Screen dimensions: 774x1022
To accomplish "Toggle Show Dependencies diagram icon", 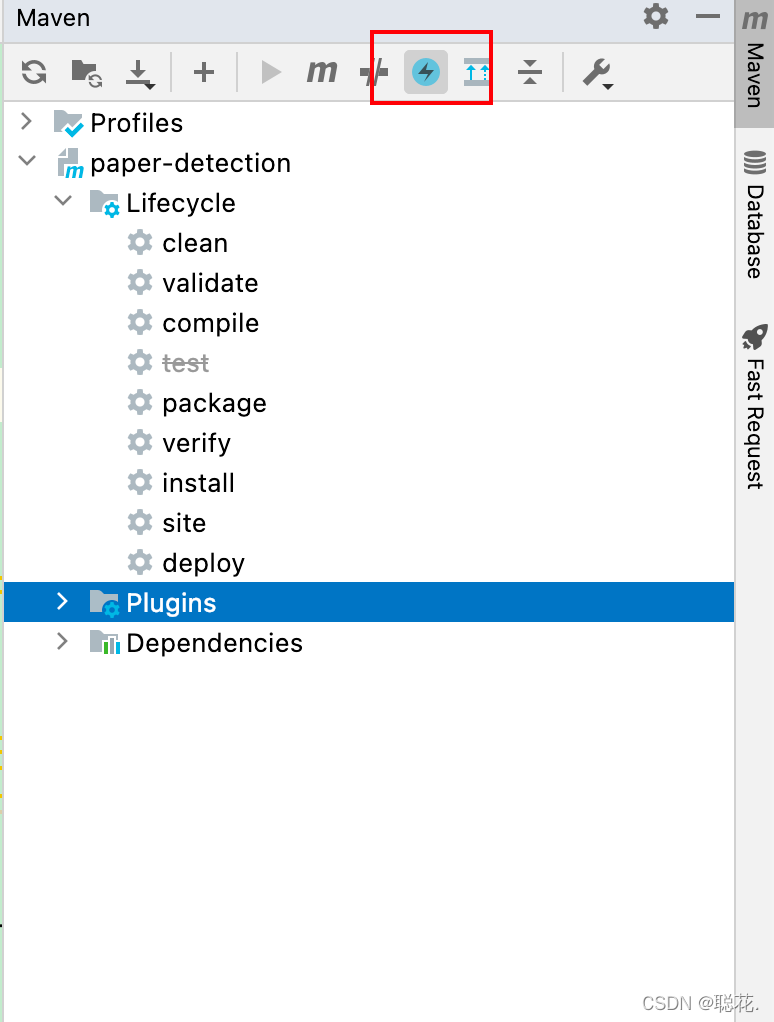I will coord(476,72).
